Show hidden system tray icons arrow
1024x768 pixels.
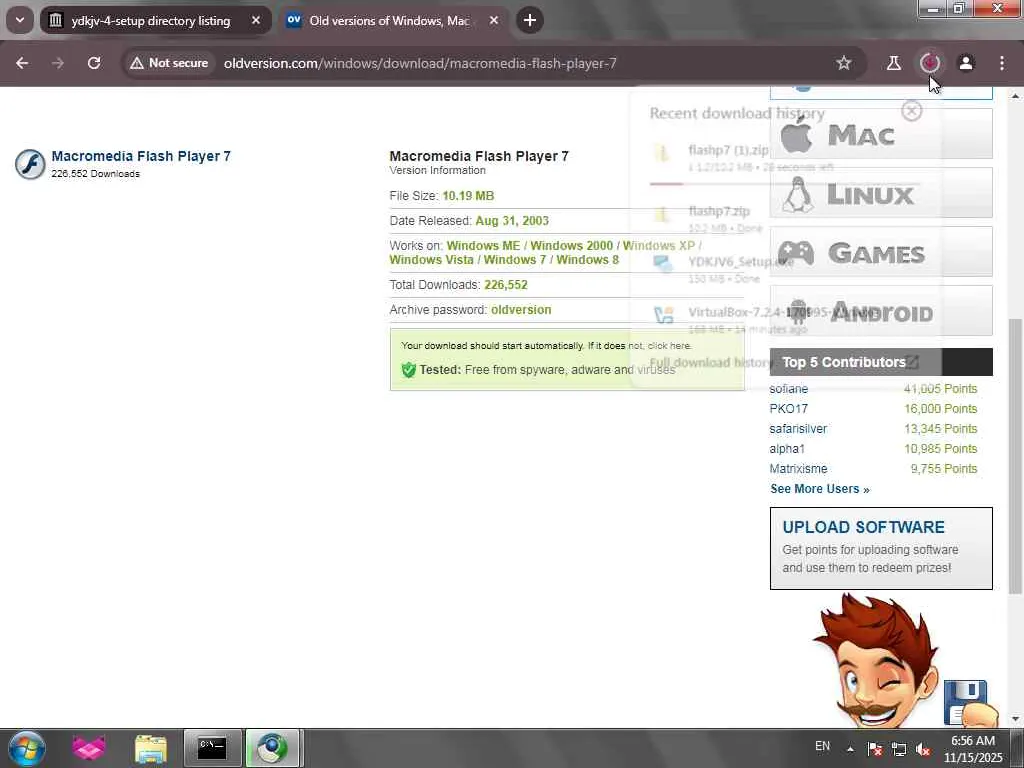[850, 749]
